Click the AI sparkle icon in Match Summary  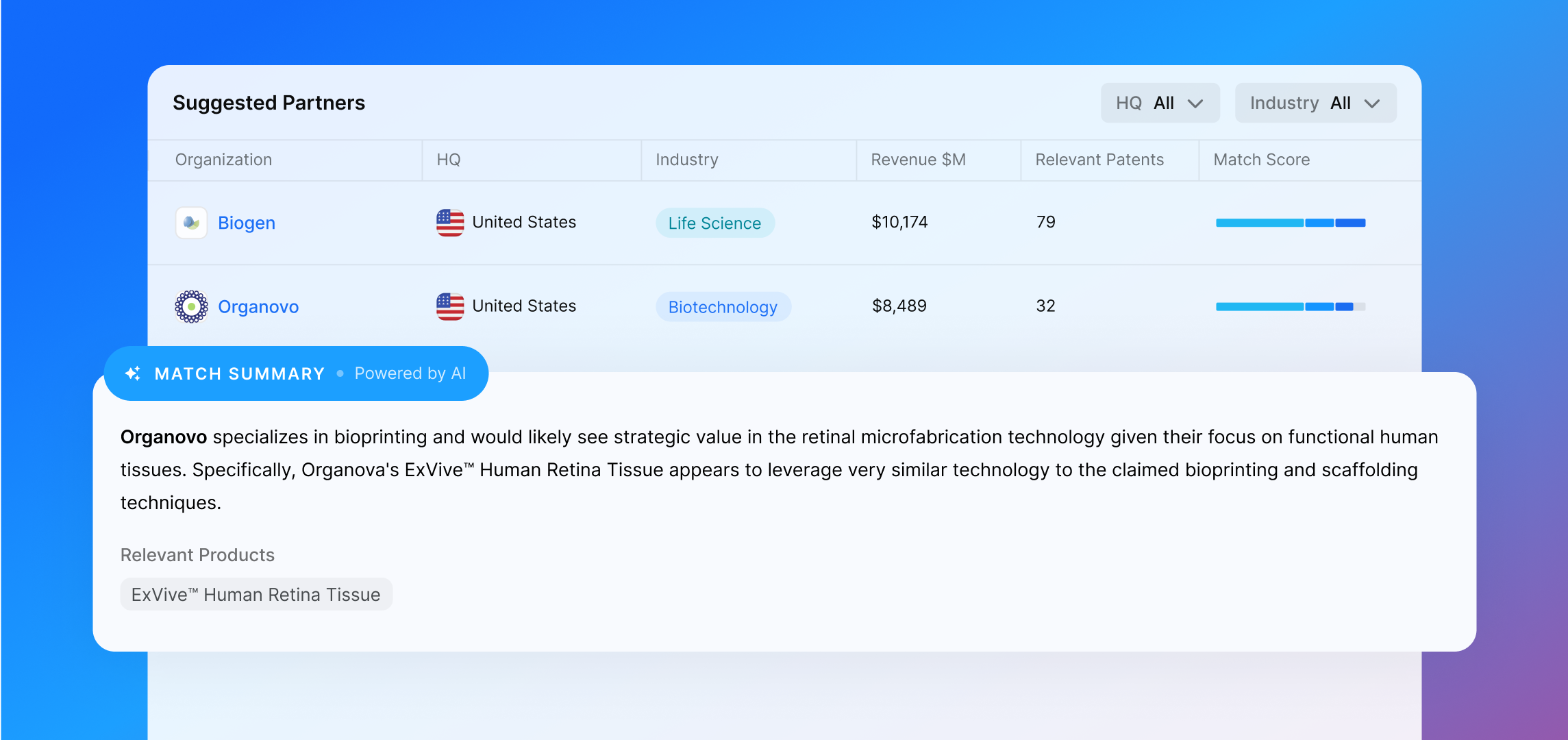[x=133, y=373]
